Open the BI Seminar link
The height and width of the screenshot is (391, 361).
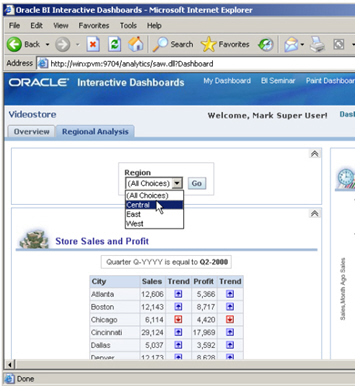pyautogui.click(x=278, y=81)
